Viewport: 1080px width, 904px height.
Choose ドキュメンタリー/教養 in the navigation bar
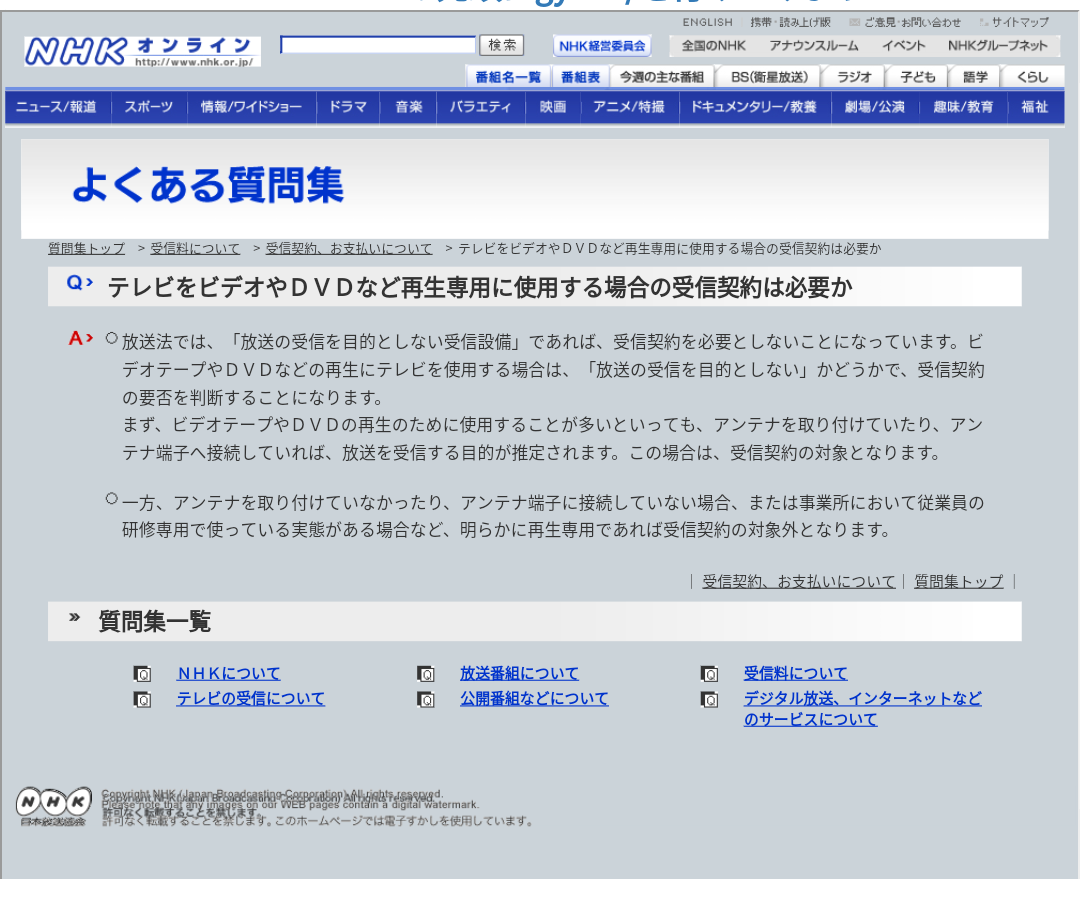pos(753,107)
